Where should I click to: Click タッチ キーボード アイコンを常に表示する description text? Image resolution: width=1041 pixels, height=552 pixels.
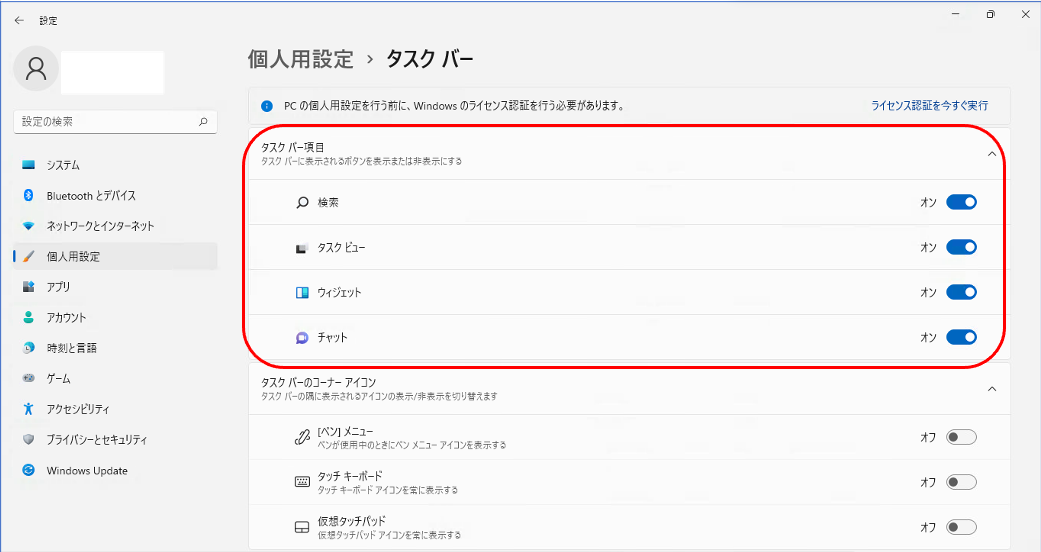pyautogui.click(x=388, y=490)
